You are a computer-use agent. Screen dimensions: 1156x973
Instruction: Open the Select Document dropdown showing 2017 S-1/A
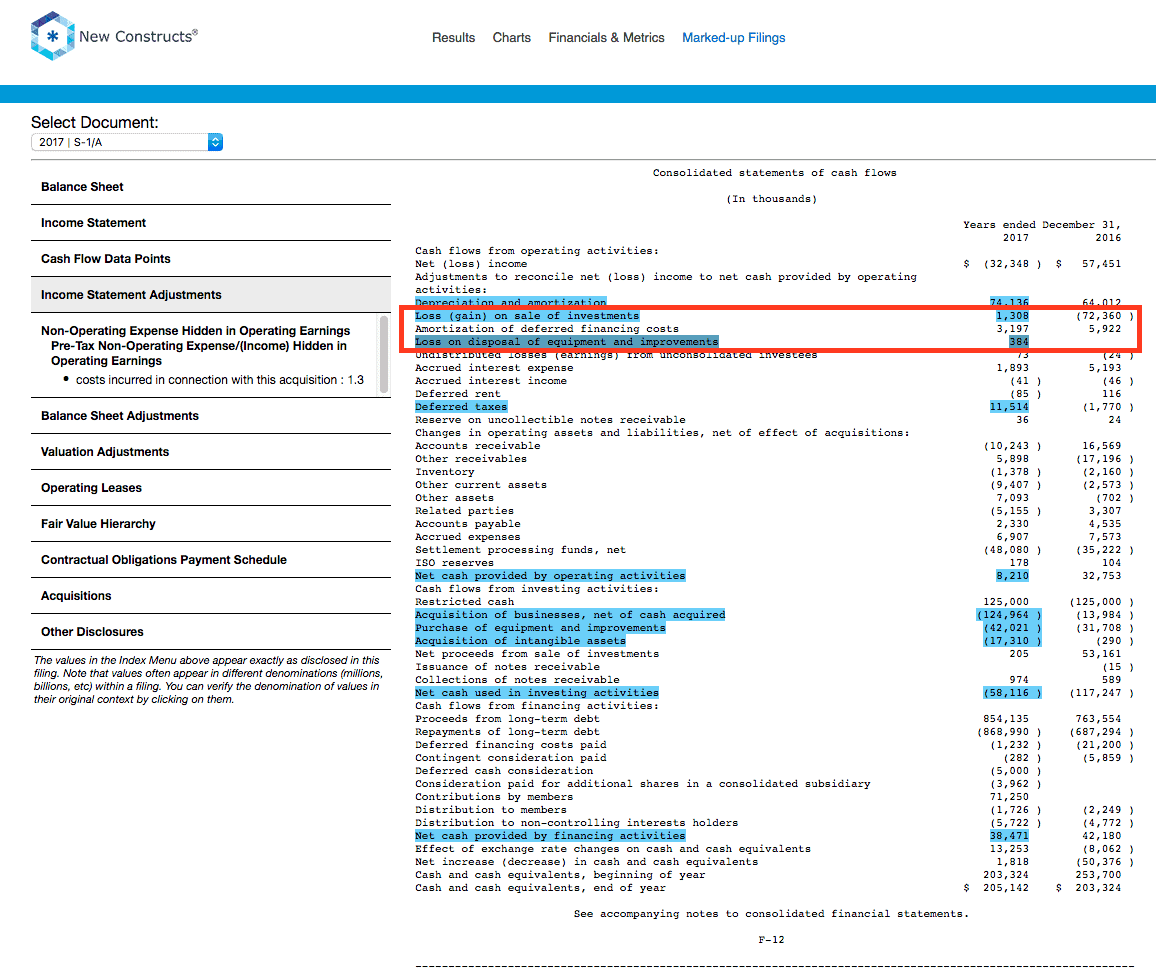[x=127, y=142]
